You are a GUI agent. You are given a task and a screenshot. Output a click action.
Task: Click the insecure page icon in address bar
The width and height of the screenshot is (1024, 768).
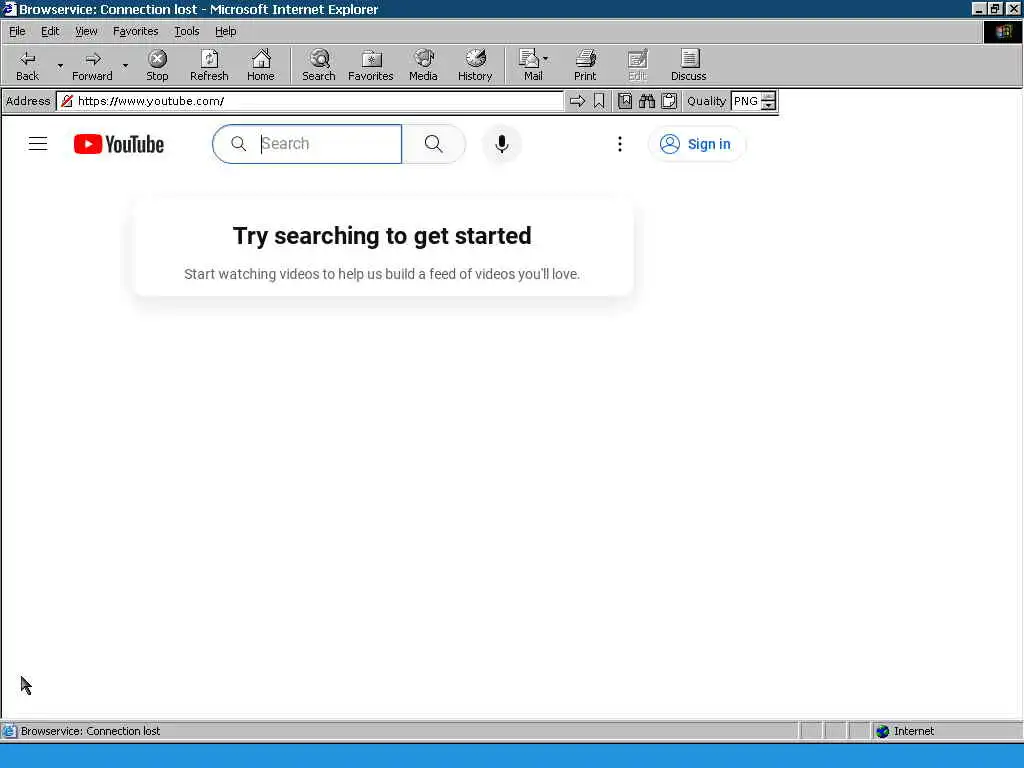pos(67,101)
